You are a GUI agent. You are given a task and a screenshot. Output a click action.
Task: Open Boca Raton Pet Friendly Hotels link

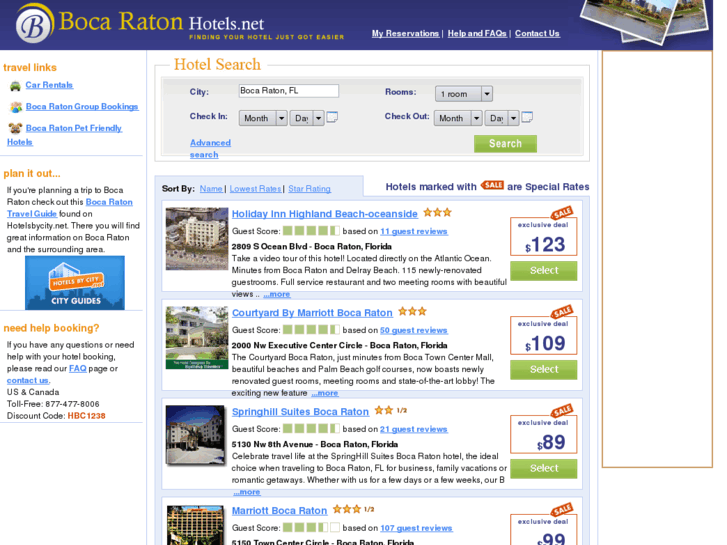coord(64,135)
